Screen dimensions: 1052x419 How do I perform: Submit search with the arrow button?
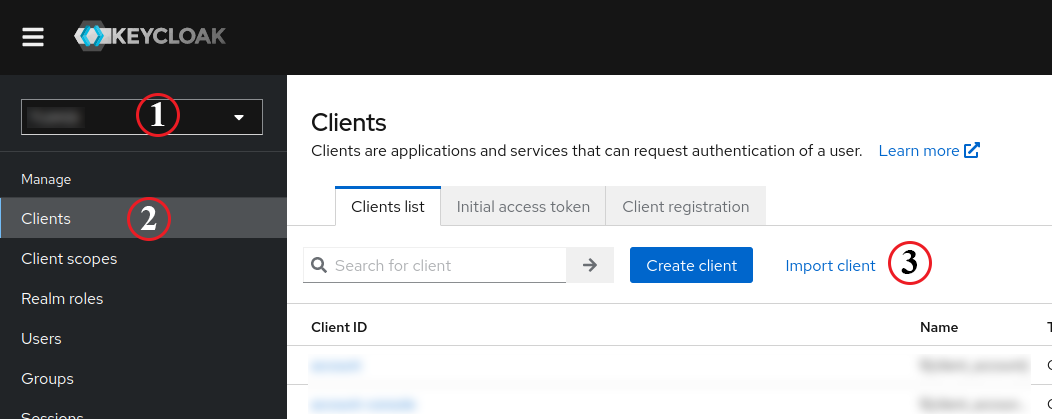(590, 265)
